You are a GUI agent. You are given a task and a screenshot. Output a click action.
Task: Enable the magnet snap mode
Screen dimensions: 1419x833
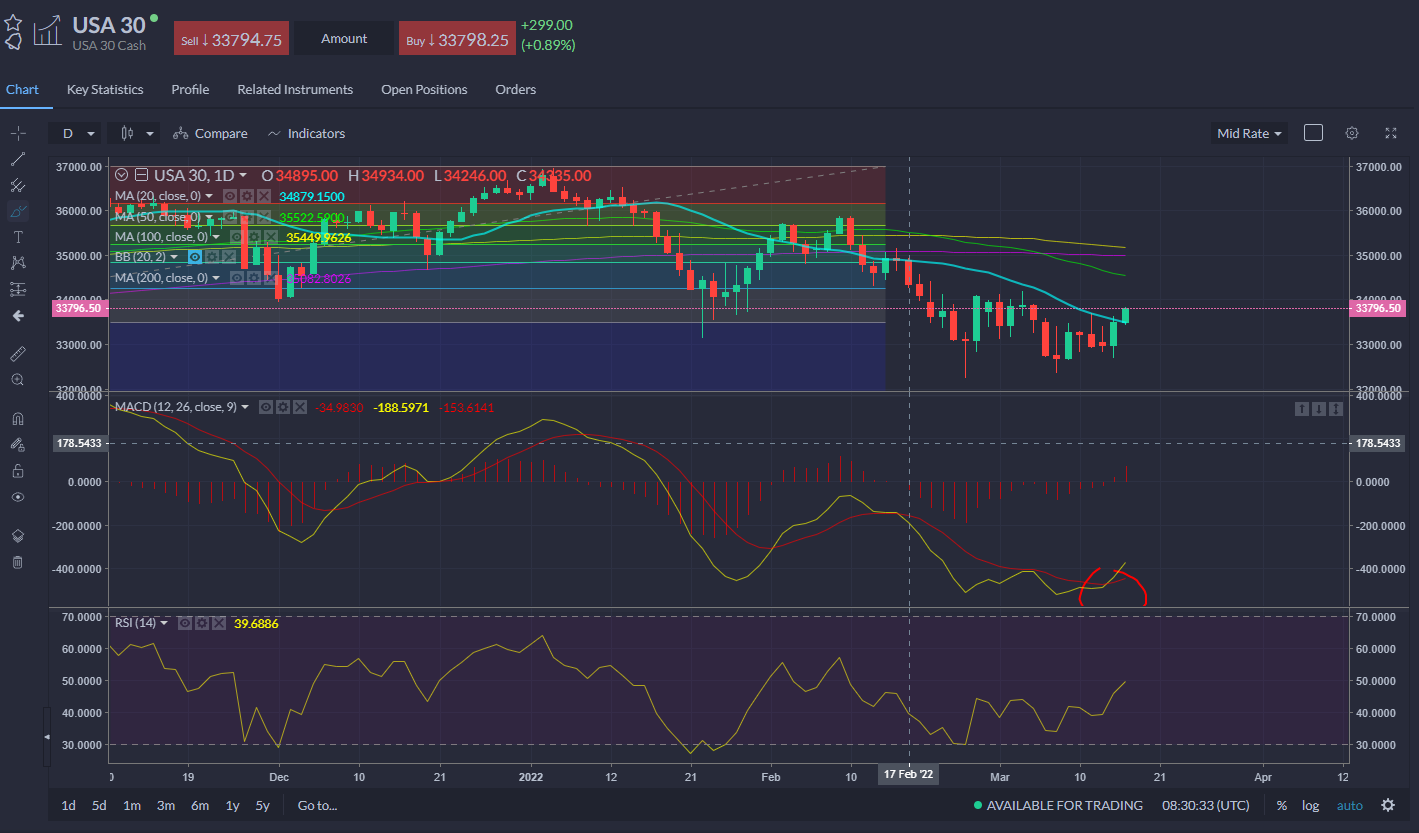tap(17, 419)
